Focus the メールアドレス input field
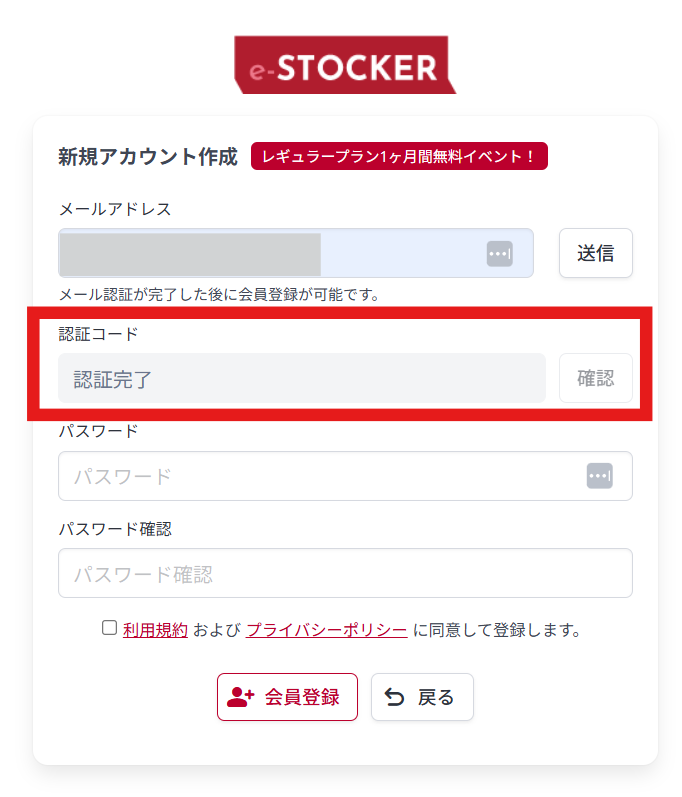The width and height of the screenshot is (682, 797). point(270,254)
